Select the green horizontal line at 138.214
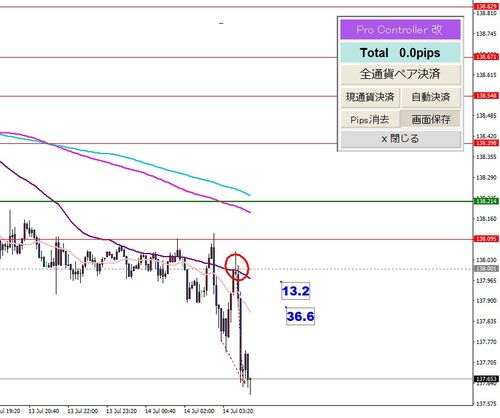This screenshot has width=500, height=418. pyautogui.click(x=236, y=201)
